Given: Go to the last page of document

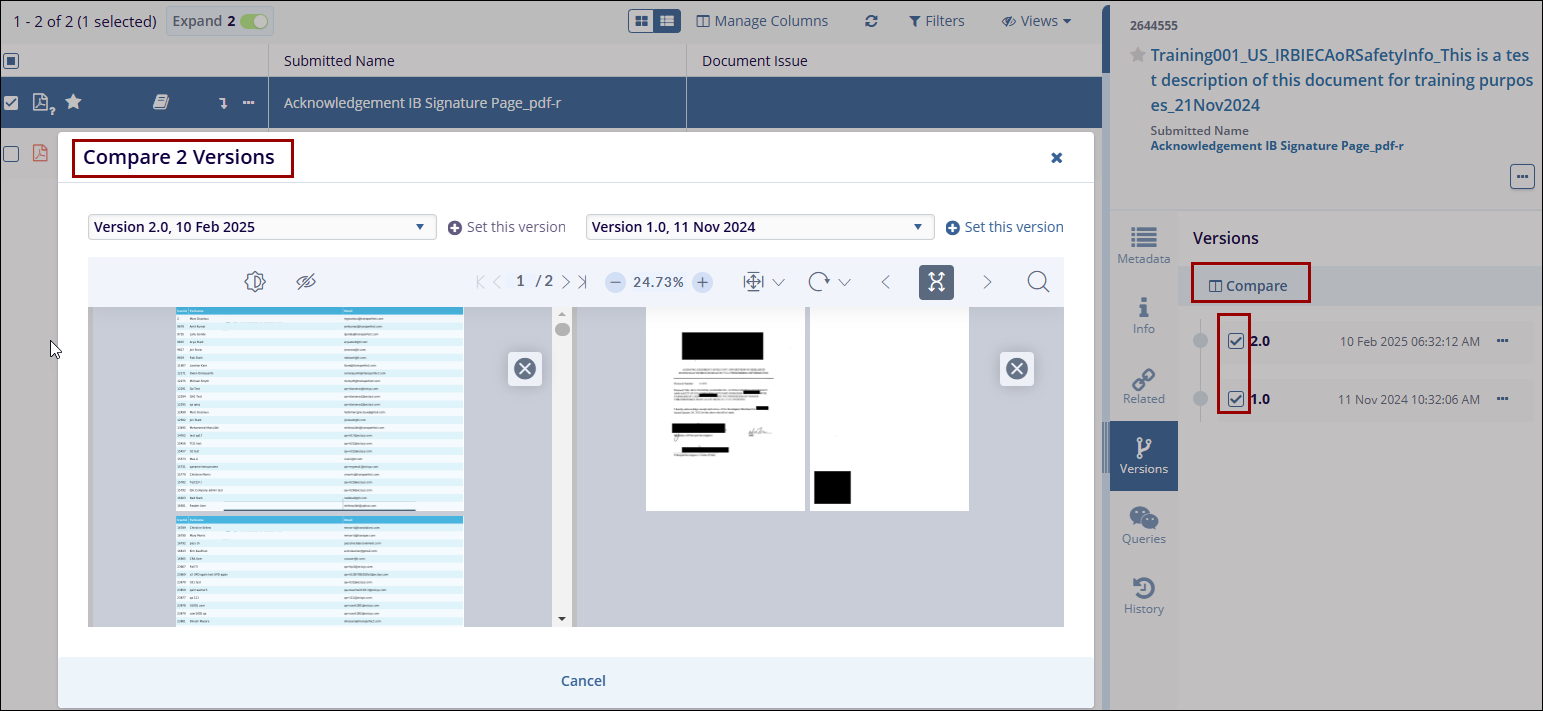Looking at the screenshot, I should click(x=583, y=282).
